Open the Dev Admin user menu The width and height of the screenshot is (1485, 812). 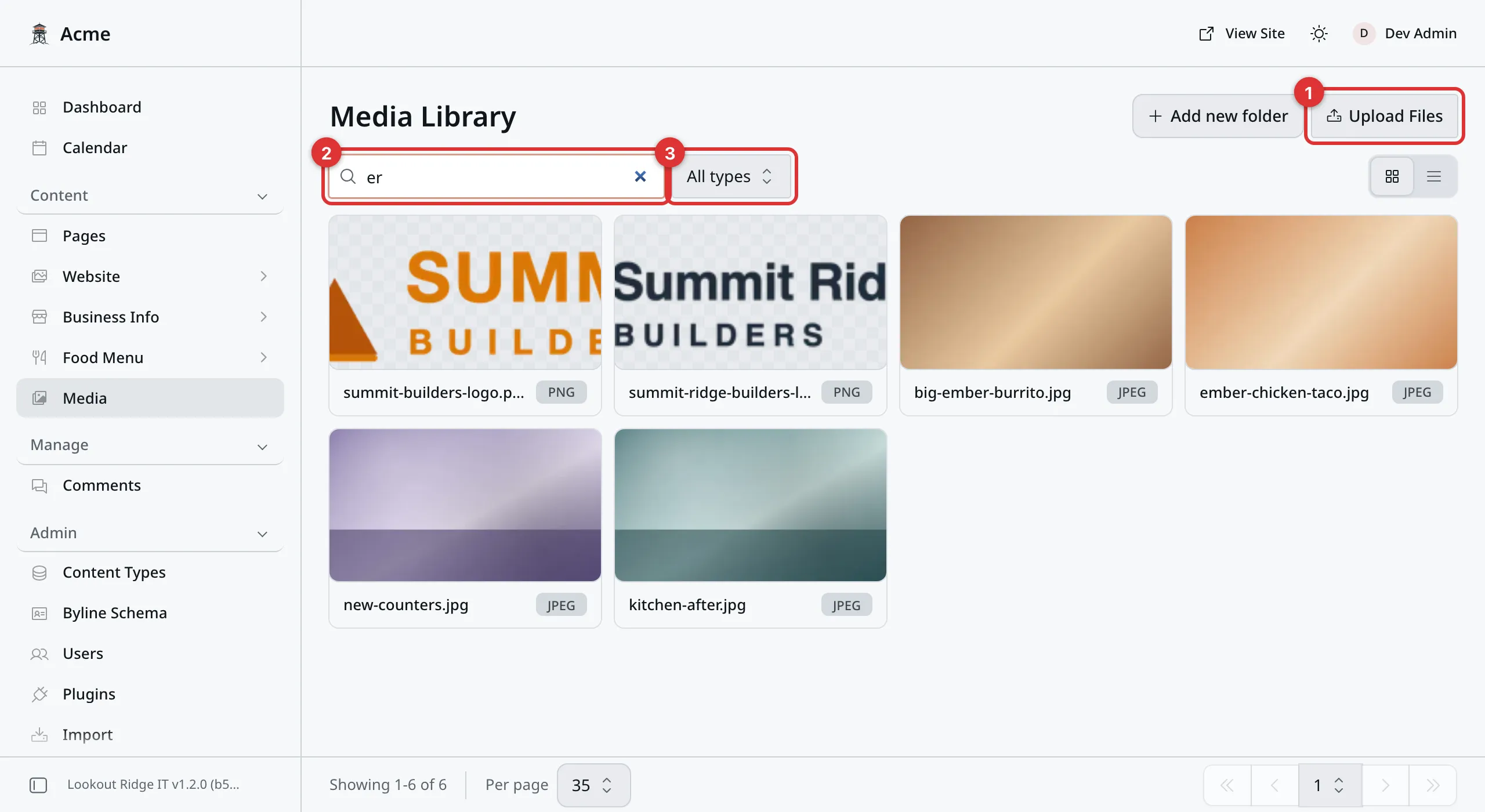pos(1405,34)
